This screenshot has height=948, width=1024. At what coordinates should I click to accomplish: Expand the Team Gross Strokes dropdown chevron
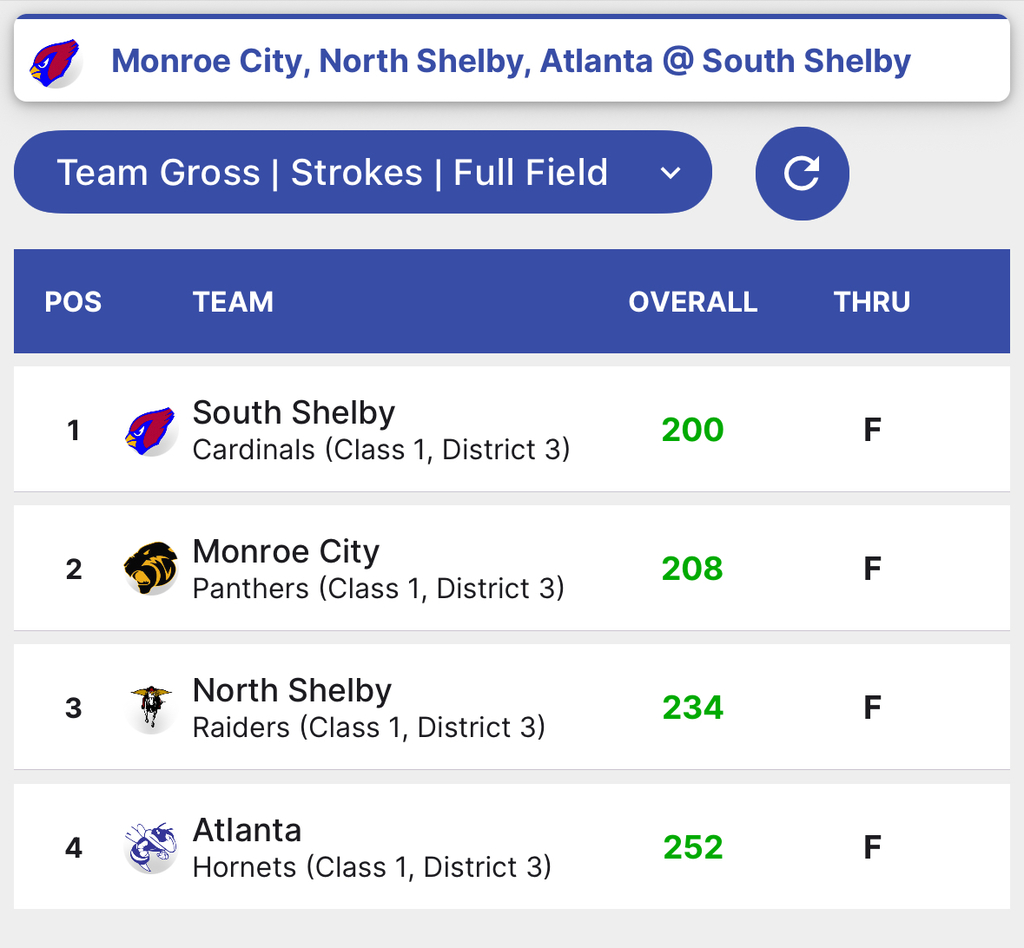pos(670,173)
